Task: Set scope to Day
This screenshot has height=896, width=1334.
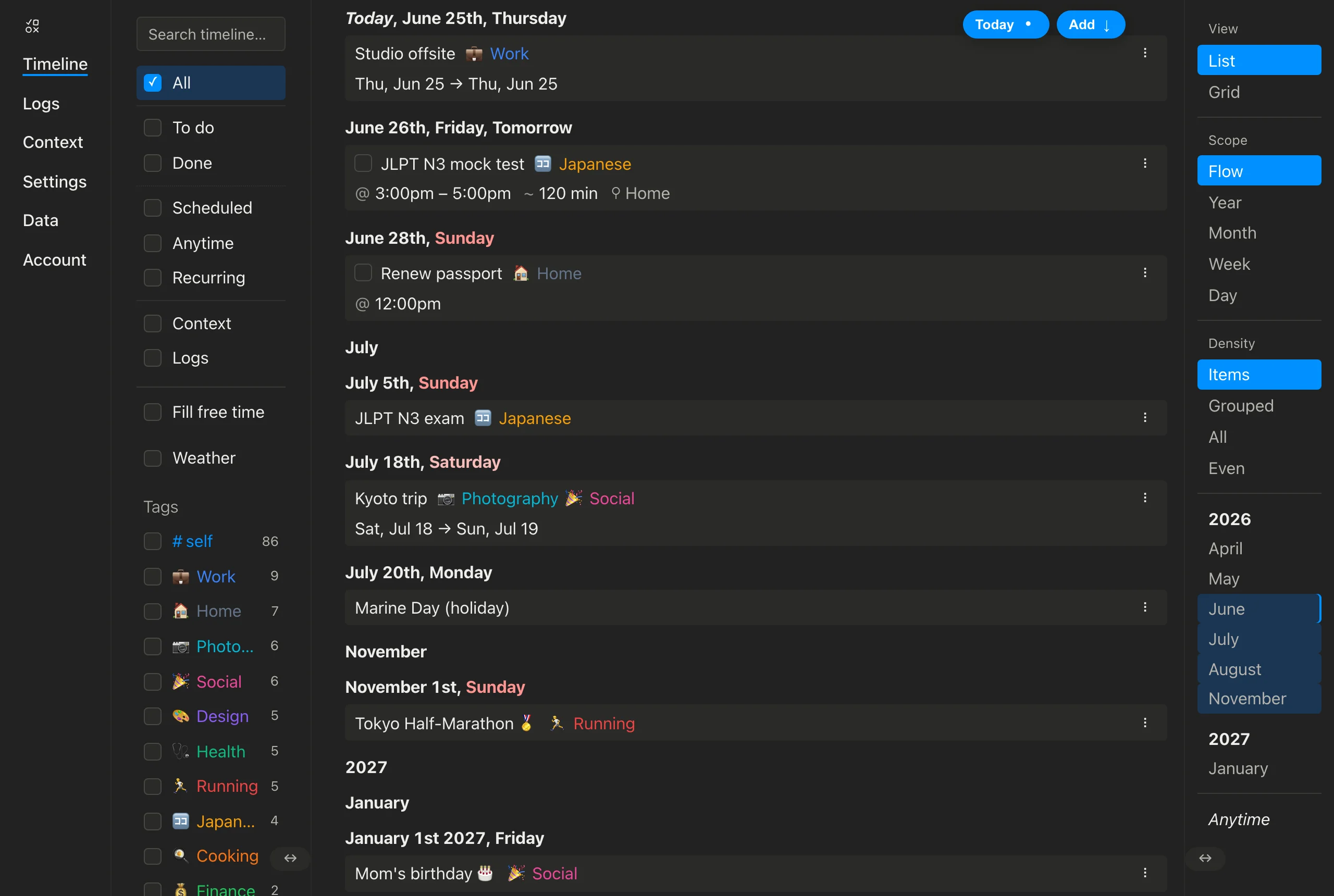Action: pyautogui.click(x=1259, y=295)
